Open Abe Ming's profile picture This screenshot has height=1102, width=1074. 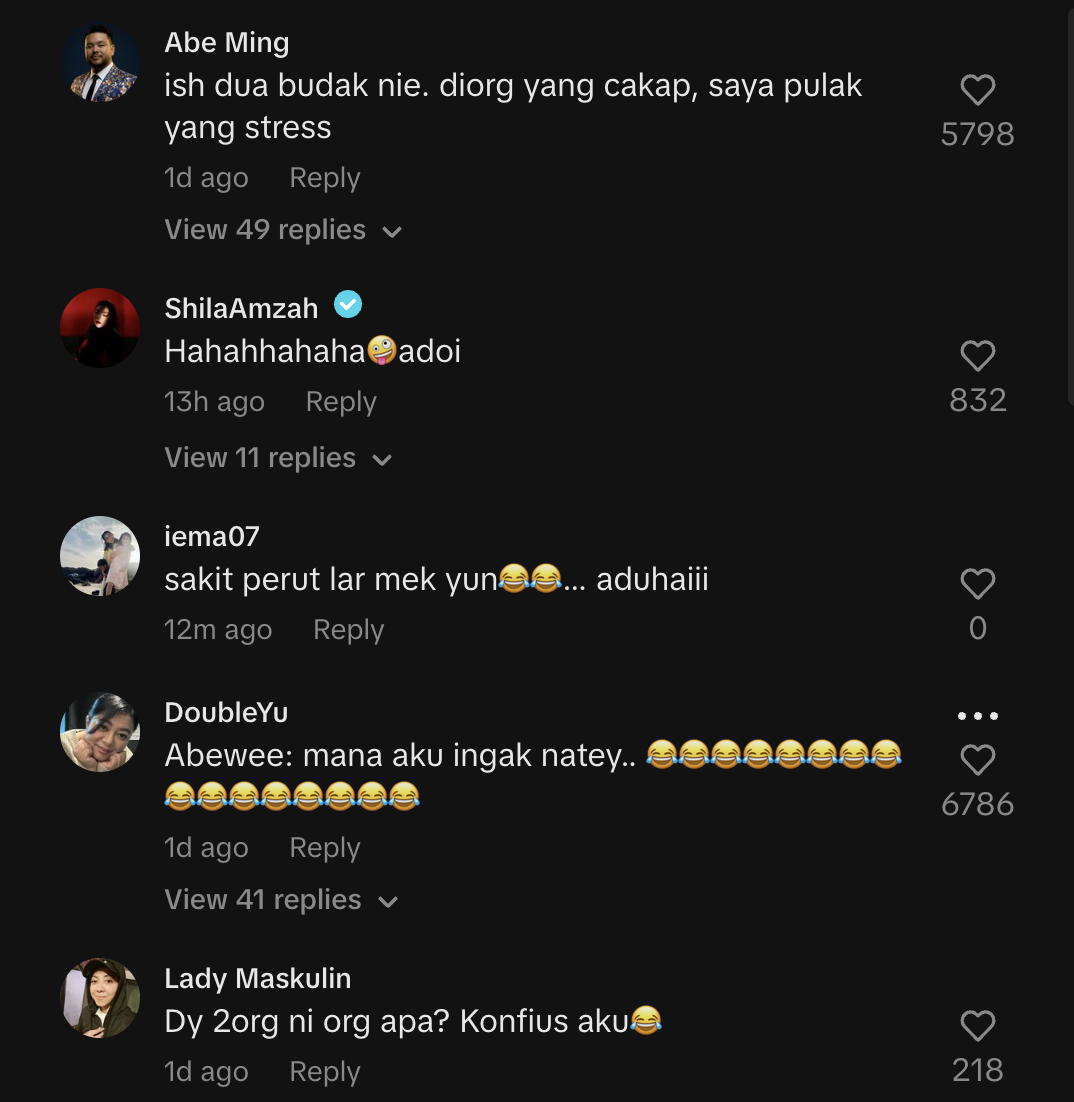click(100, 62)
